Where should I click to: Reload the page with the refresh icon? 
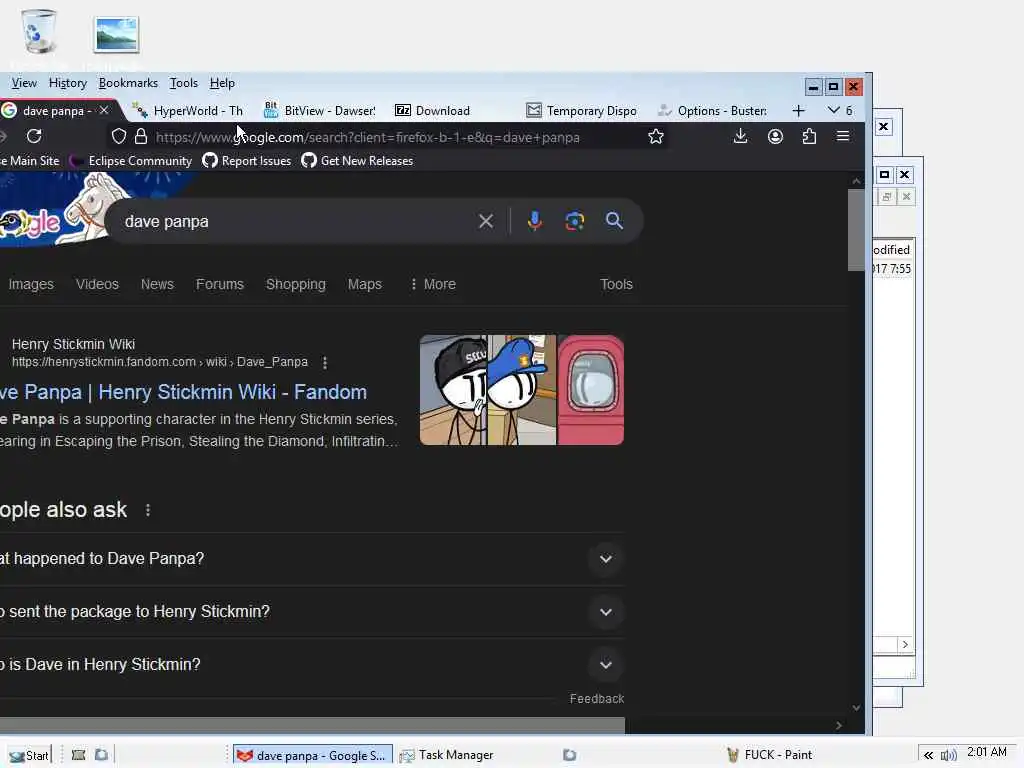[34, 136]
